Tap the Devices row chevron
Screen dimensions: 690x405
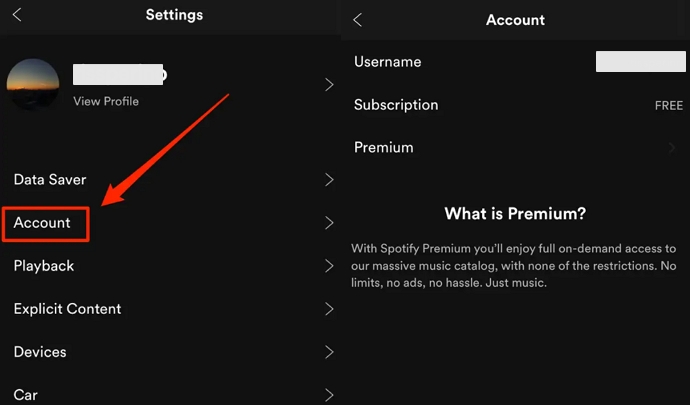pos(329,352)
